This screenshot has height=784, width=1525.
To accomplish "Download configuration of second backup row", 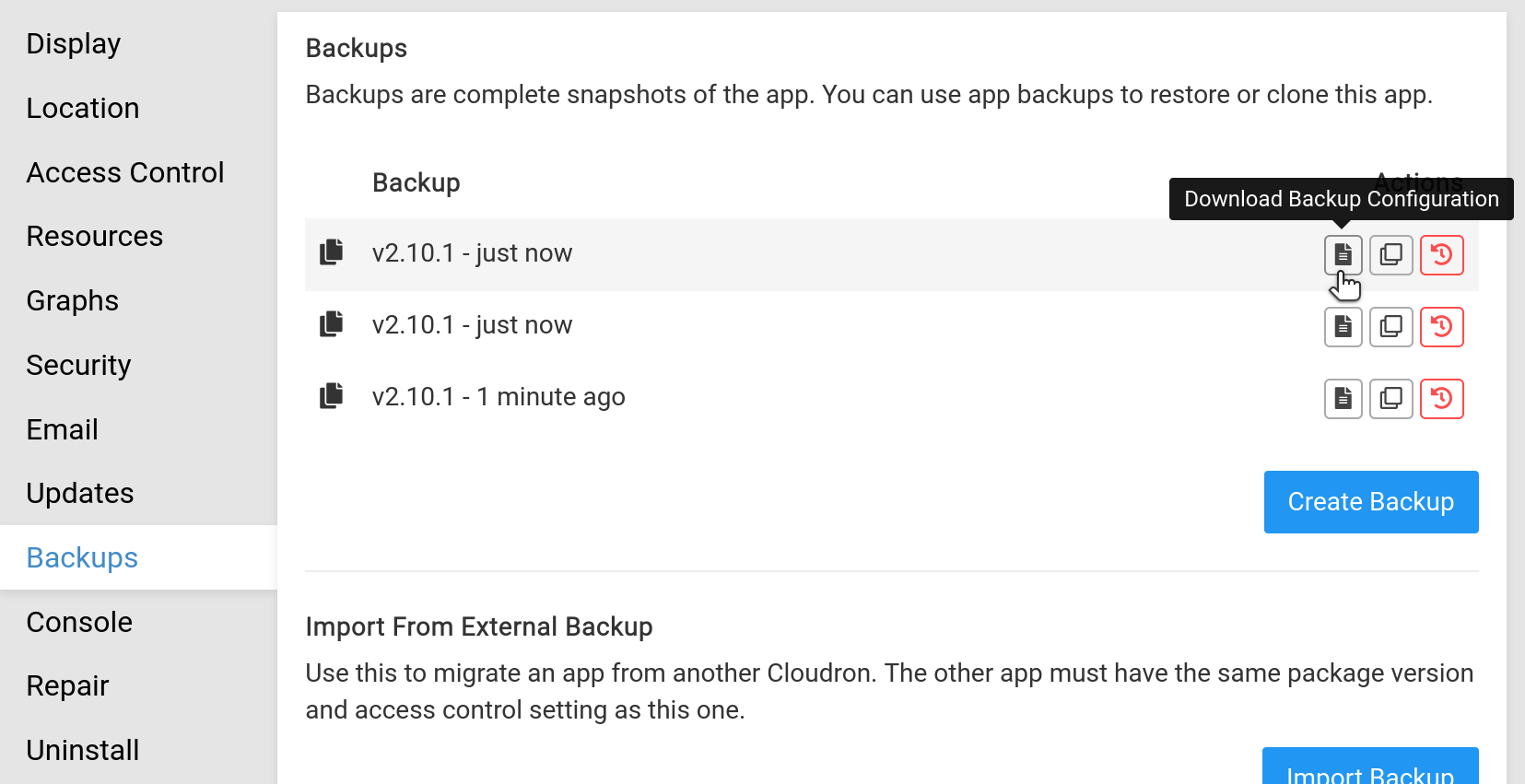I will point(1343,326).
